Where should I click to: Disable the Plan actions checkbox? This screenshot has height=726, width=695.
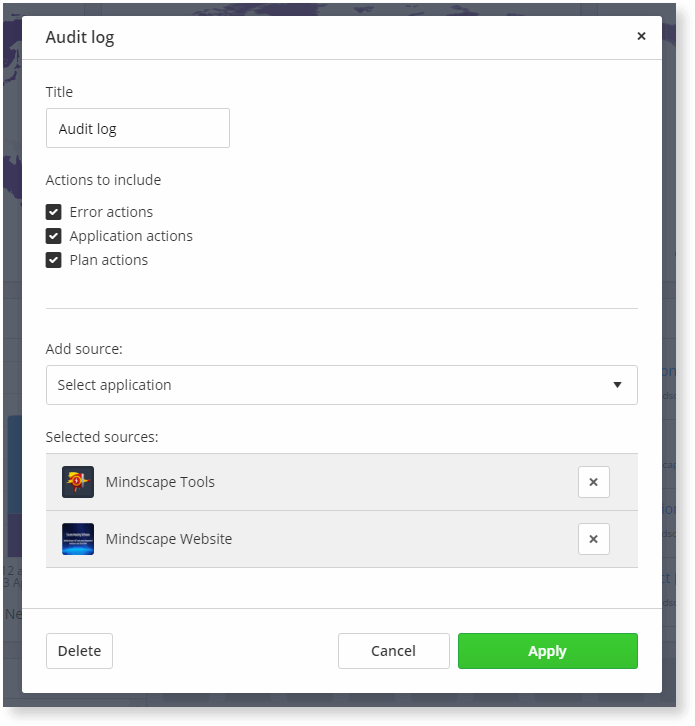tap(54, 260)
